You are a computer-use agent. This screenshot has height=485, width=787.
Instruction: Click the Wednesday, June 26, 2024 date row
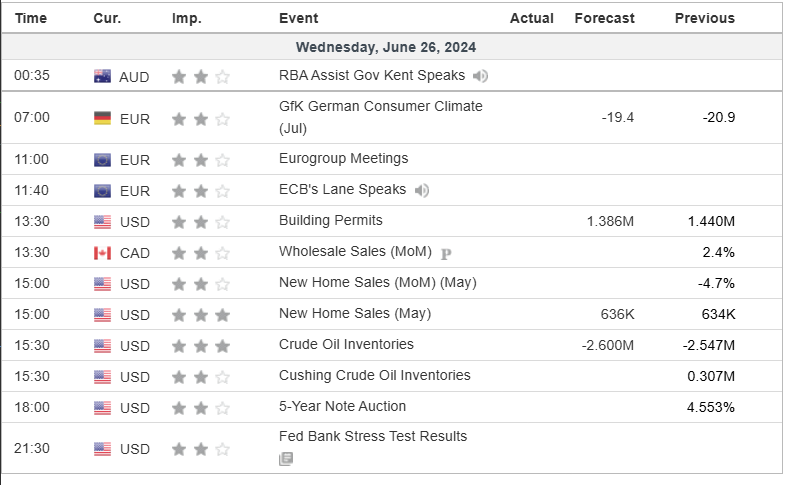coord(386,47)
